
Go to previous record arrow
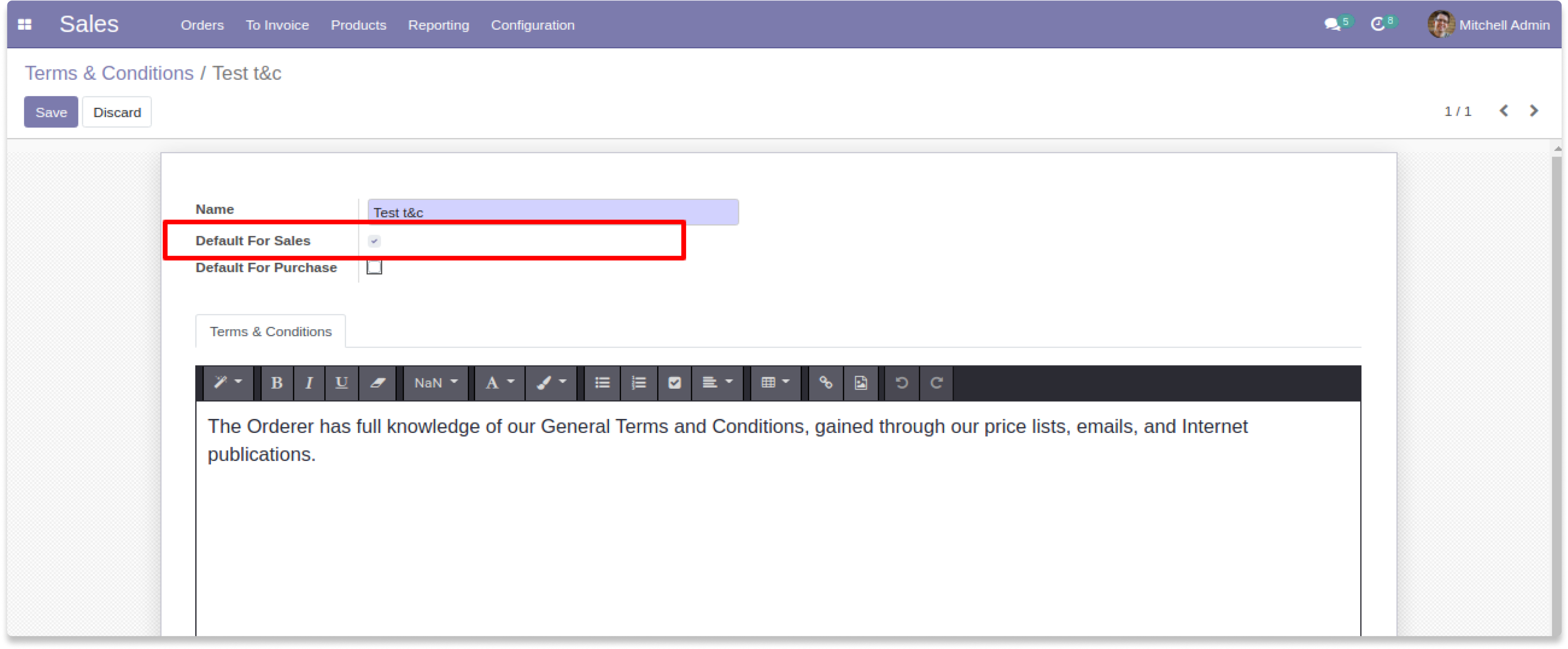[1504, 111]
